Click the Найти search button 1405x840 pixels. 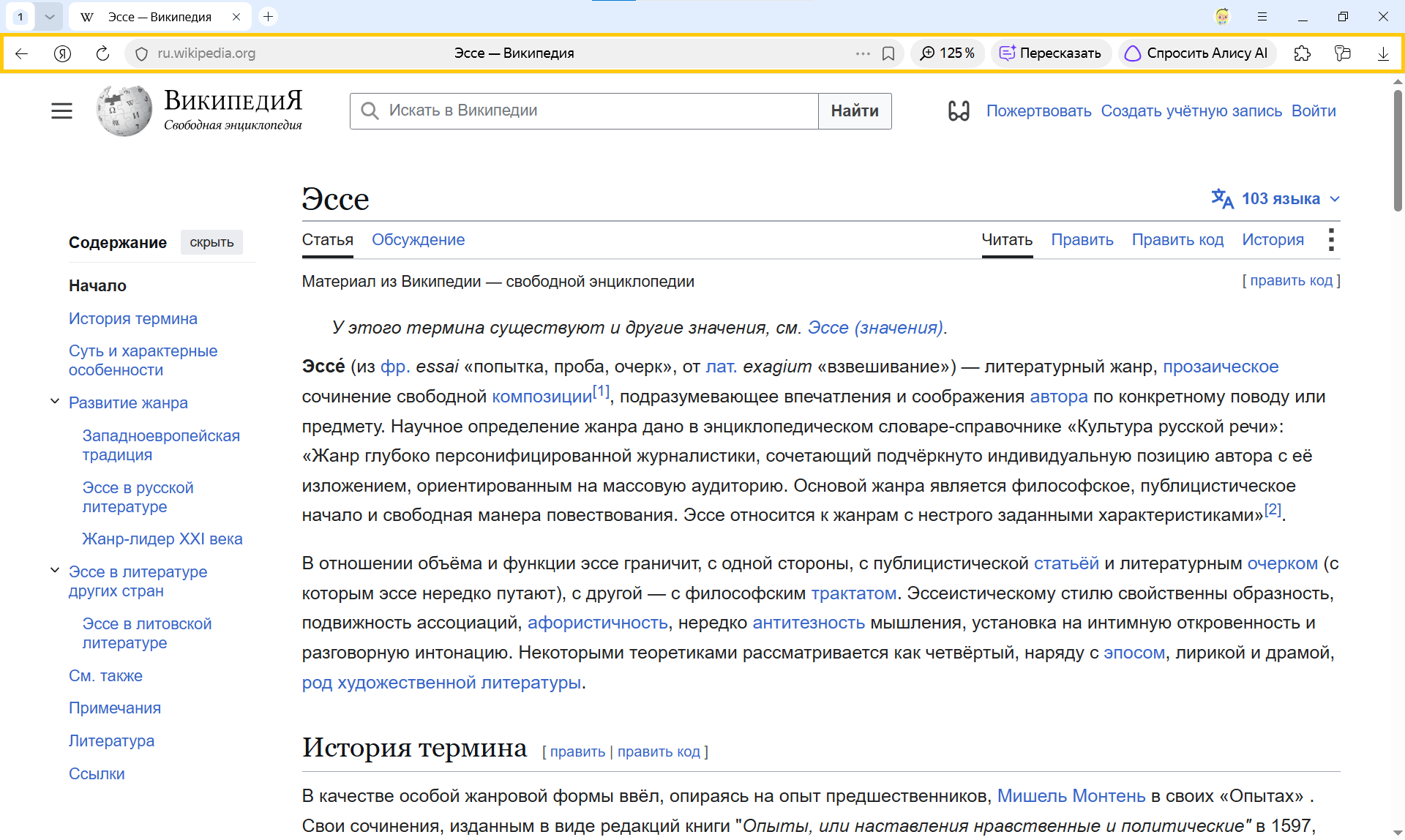pyautogui.click(x=855, y=111)
